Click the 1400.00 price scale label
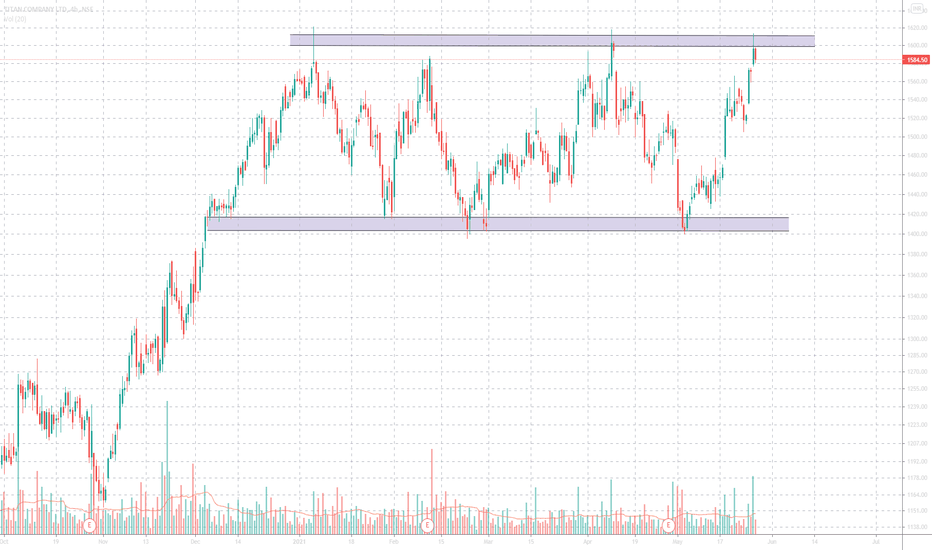The height and width of the screenshot is (550, 932). click(918, 234)
